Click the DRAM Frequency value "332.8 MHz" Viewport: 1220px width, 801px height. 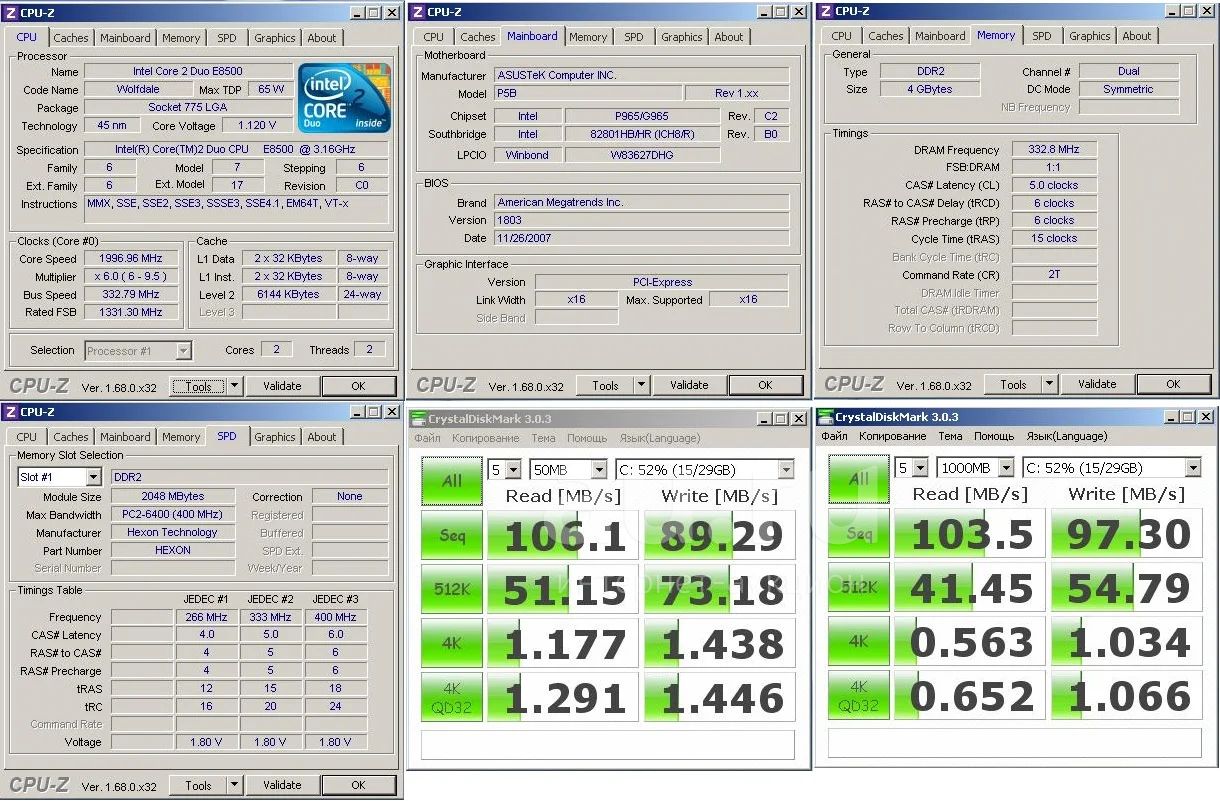[1054, 150]
